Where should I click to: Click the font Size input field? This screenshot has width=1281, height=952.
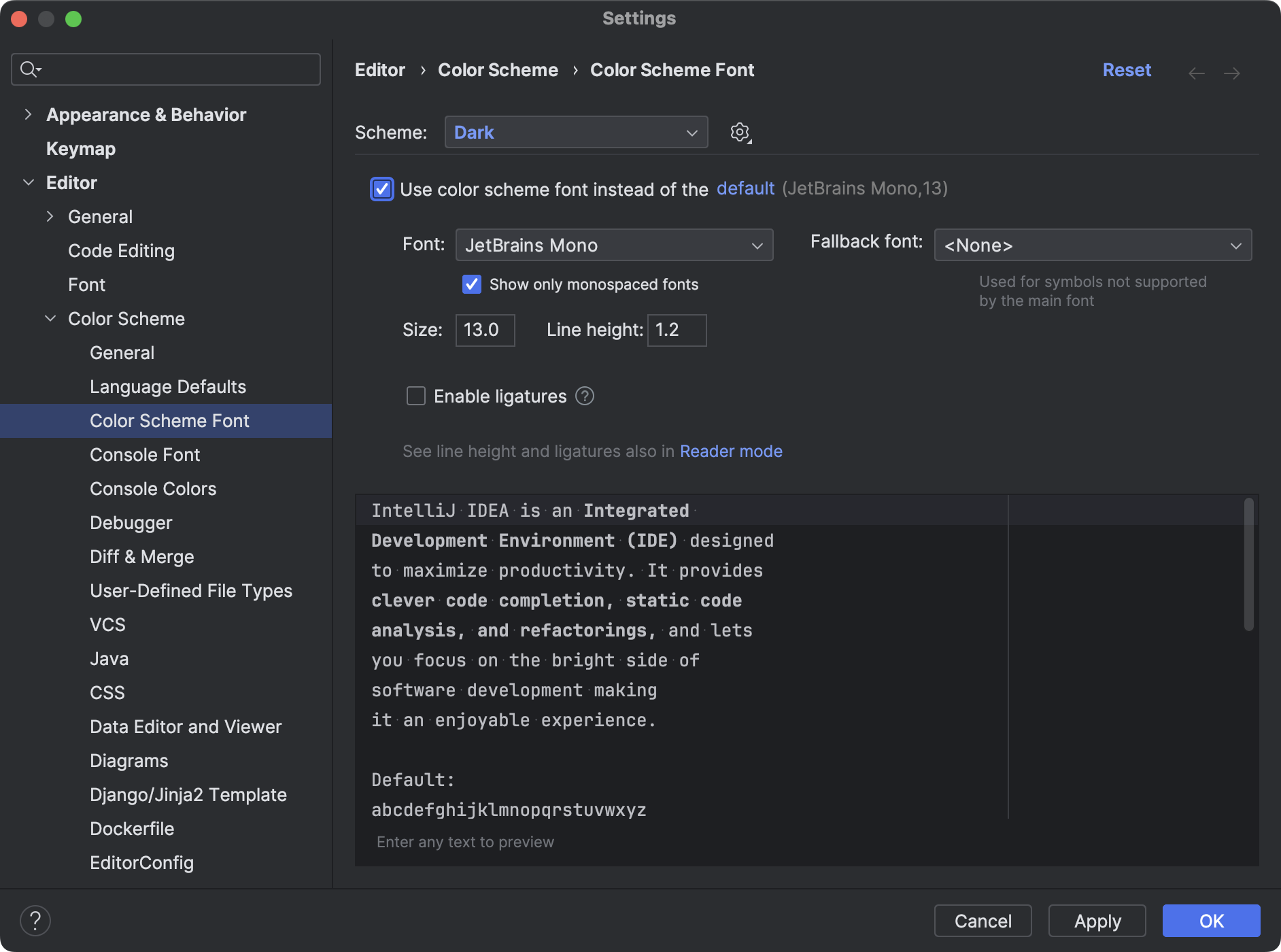[485, 330]
